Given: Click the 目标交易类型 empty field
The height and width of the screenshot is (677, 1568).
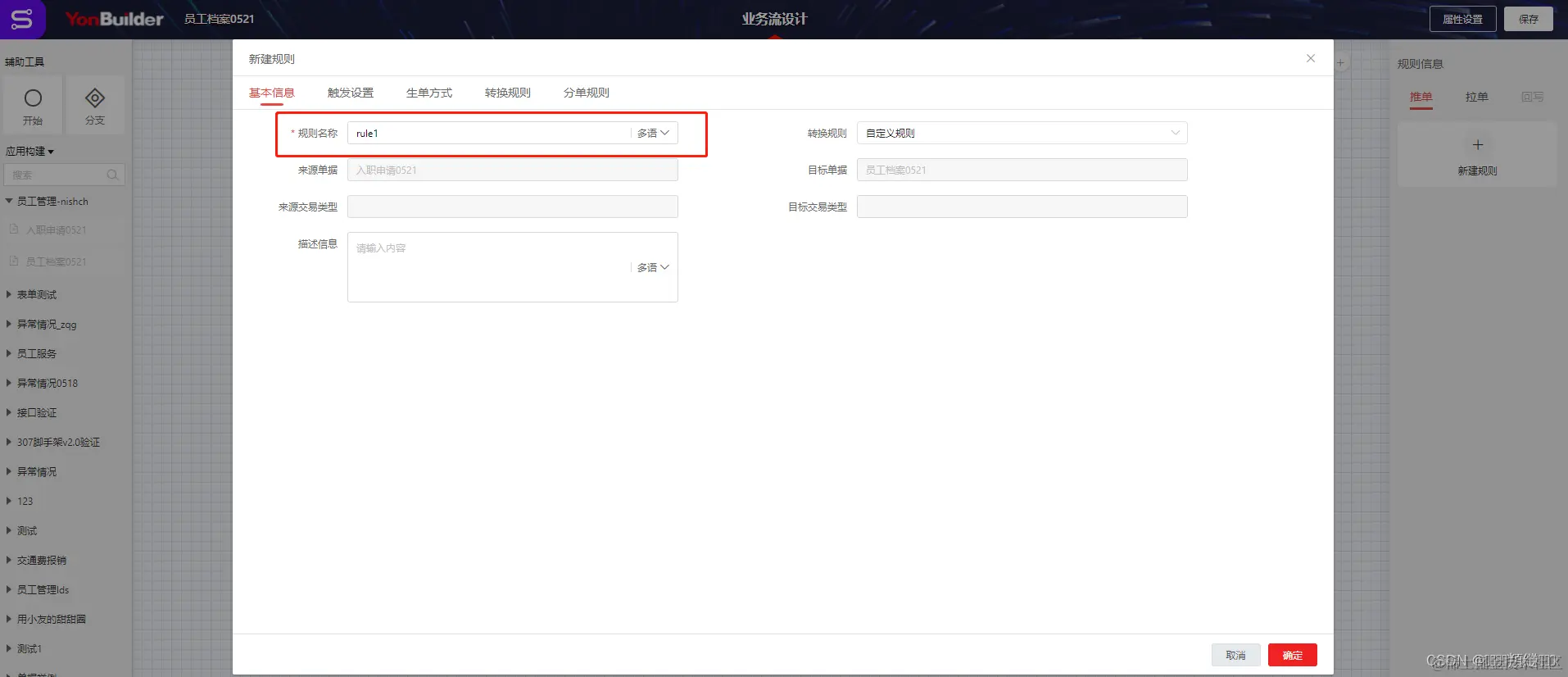Looking at the screenshot, I should point(1022,207).
